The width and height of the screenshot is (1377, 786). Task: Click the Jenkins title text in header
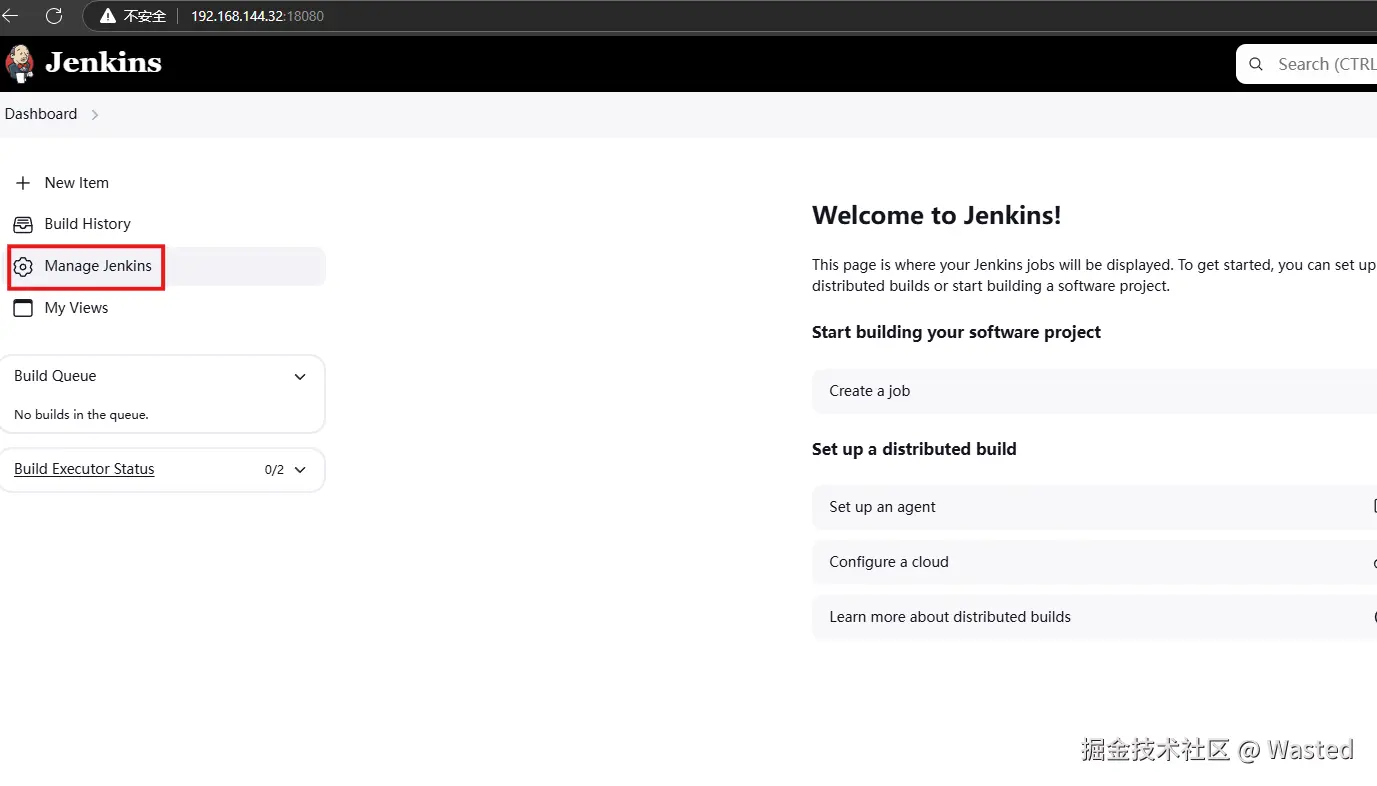pos(104,62)
